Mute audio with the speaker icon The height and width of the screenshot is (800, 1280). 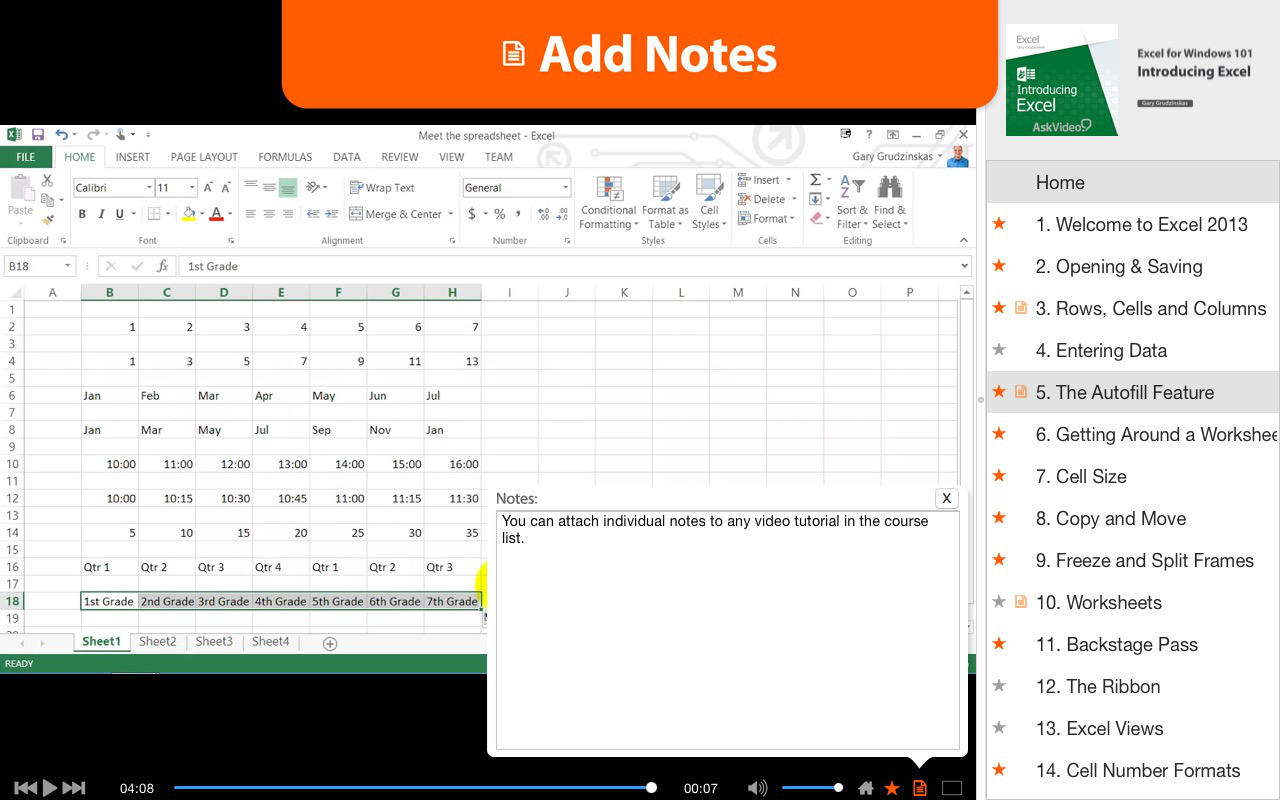pyautogui.click(x=758, y=788)
